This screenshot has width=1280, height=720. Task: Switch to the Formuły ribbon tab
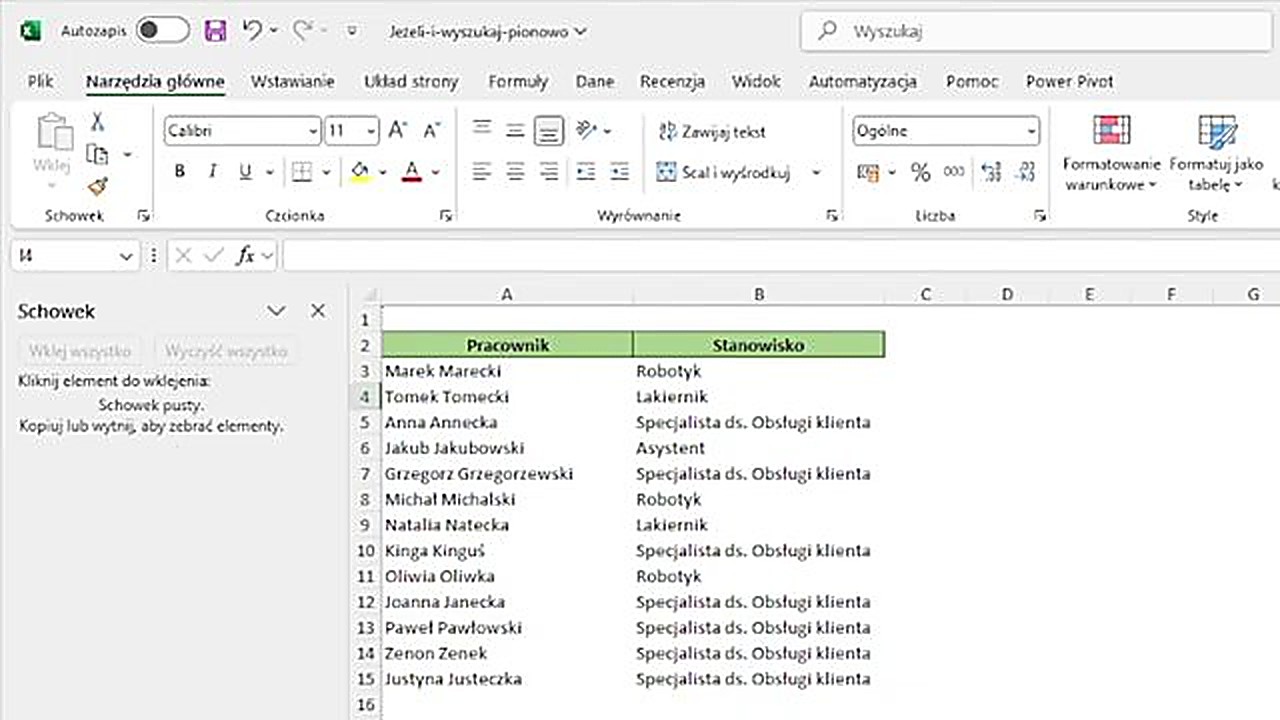coord(518,81)
